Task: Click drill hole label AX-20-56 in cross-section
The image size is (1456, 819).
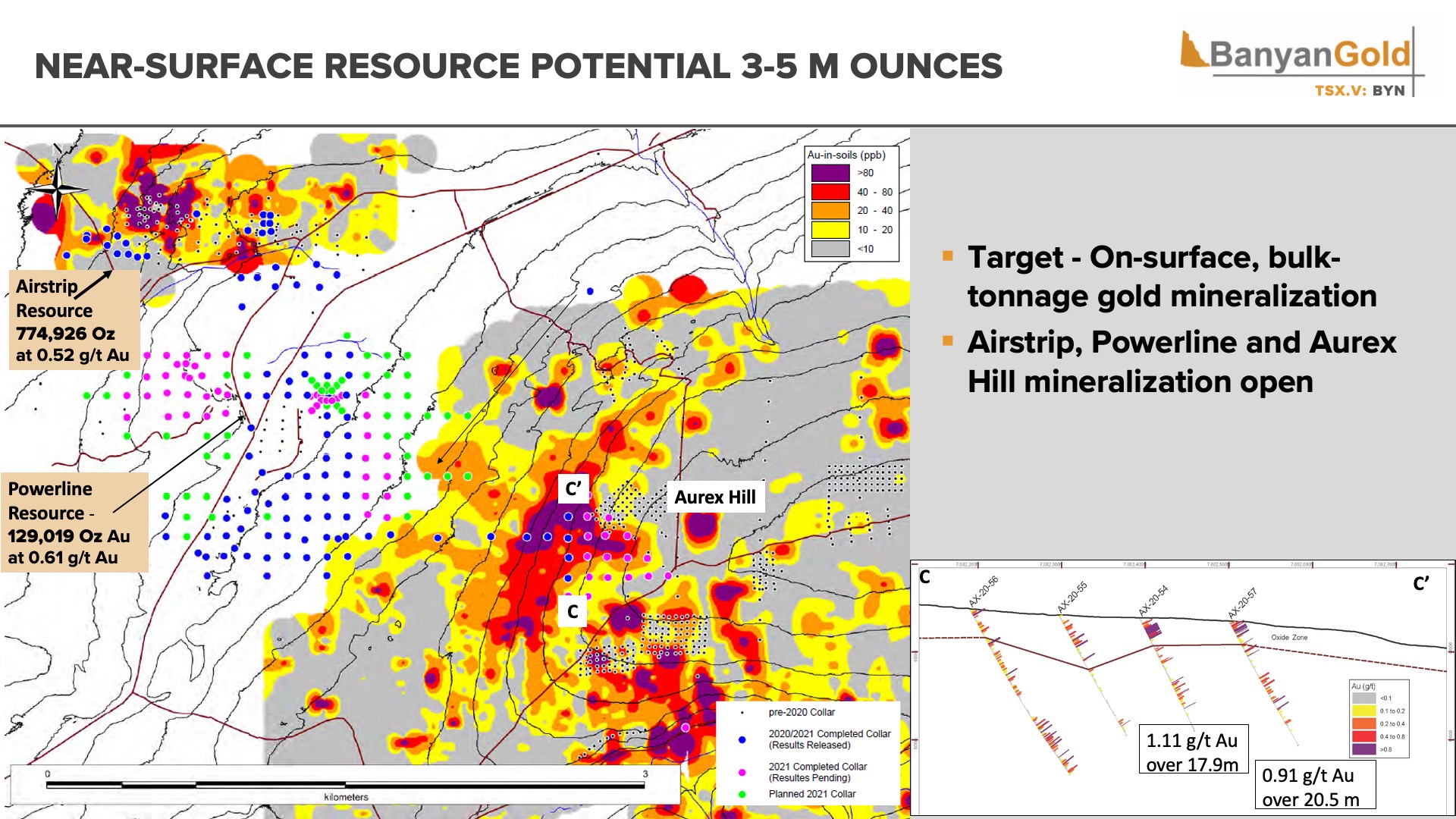Action: [984, 591]
